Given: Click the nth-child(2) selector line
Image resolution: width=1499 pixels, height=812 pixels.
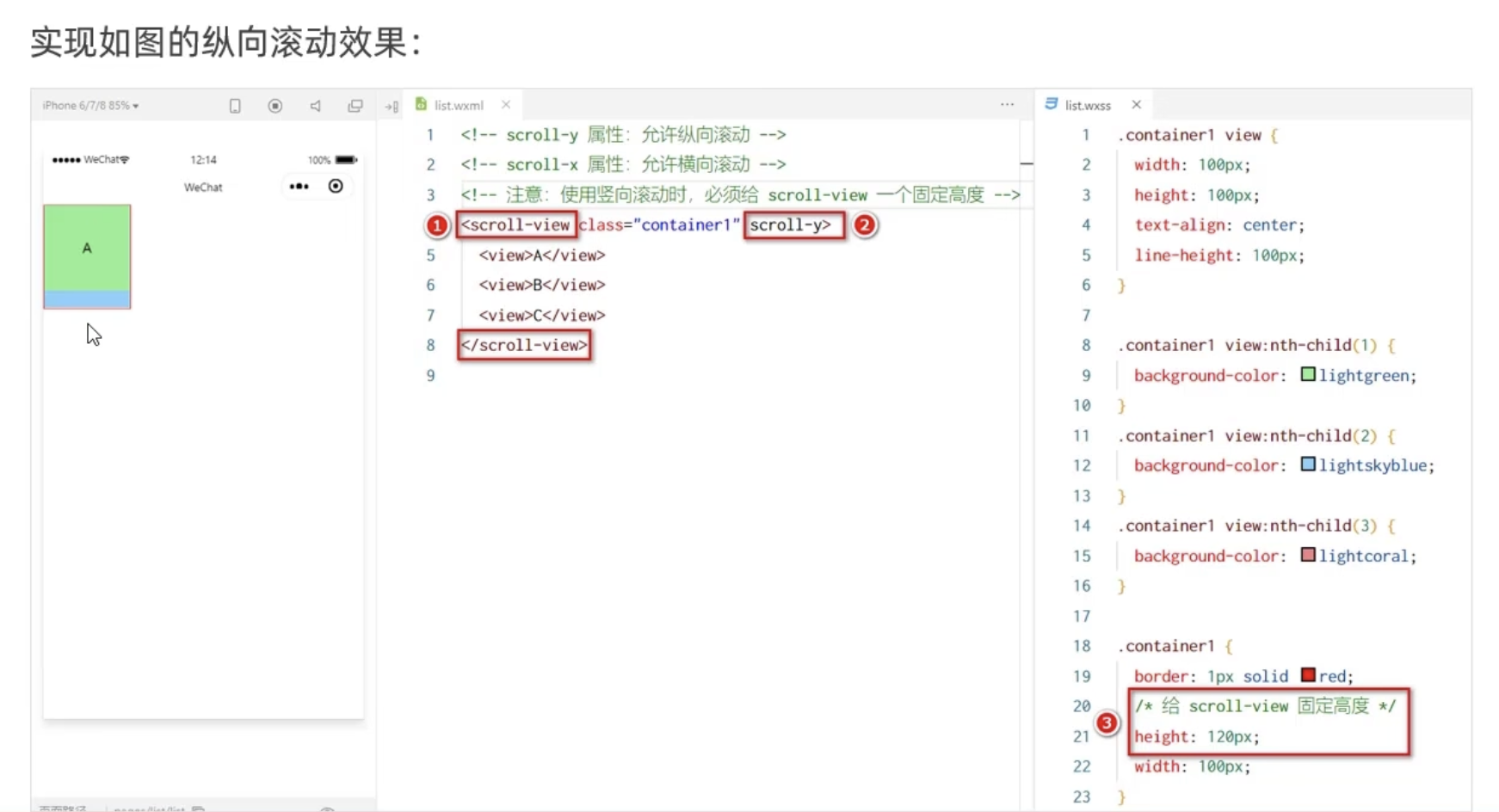Looking at the screenshot, I should 1255,435.
